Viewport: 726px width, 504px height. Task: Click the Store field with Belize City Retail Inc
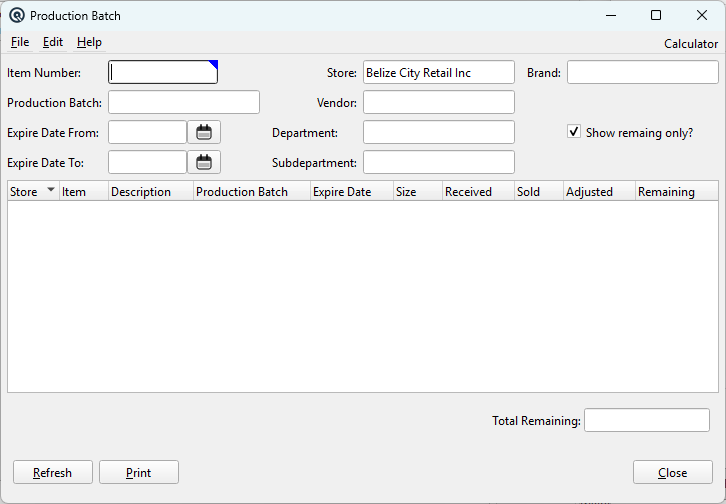coord(438,72)
